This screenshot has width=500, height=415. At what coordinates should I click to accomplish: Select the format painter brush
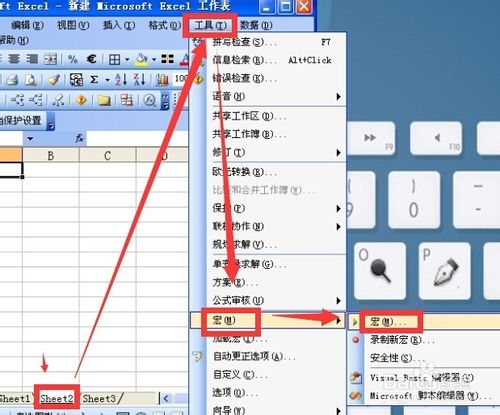pyautogui.click(x=54, y=80)
